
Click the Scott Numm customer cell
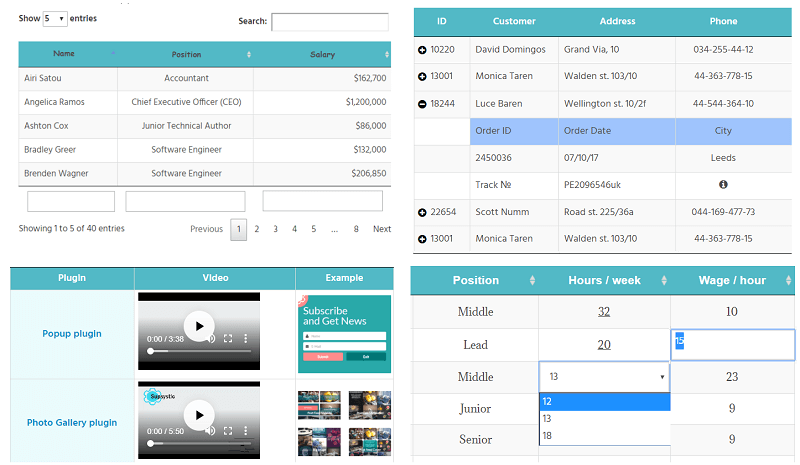514,212
